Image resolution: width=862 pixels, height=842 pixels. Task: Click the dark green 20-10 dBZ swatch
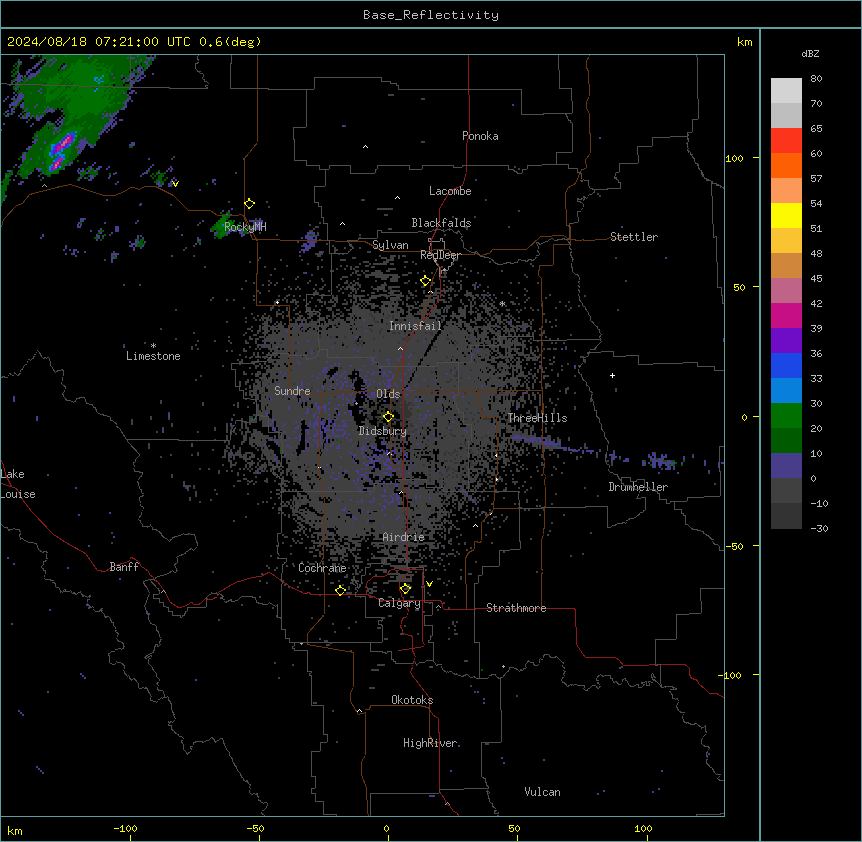coord(786,441)
